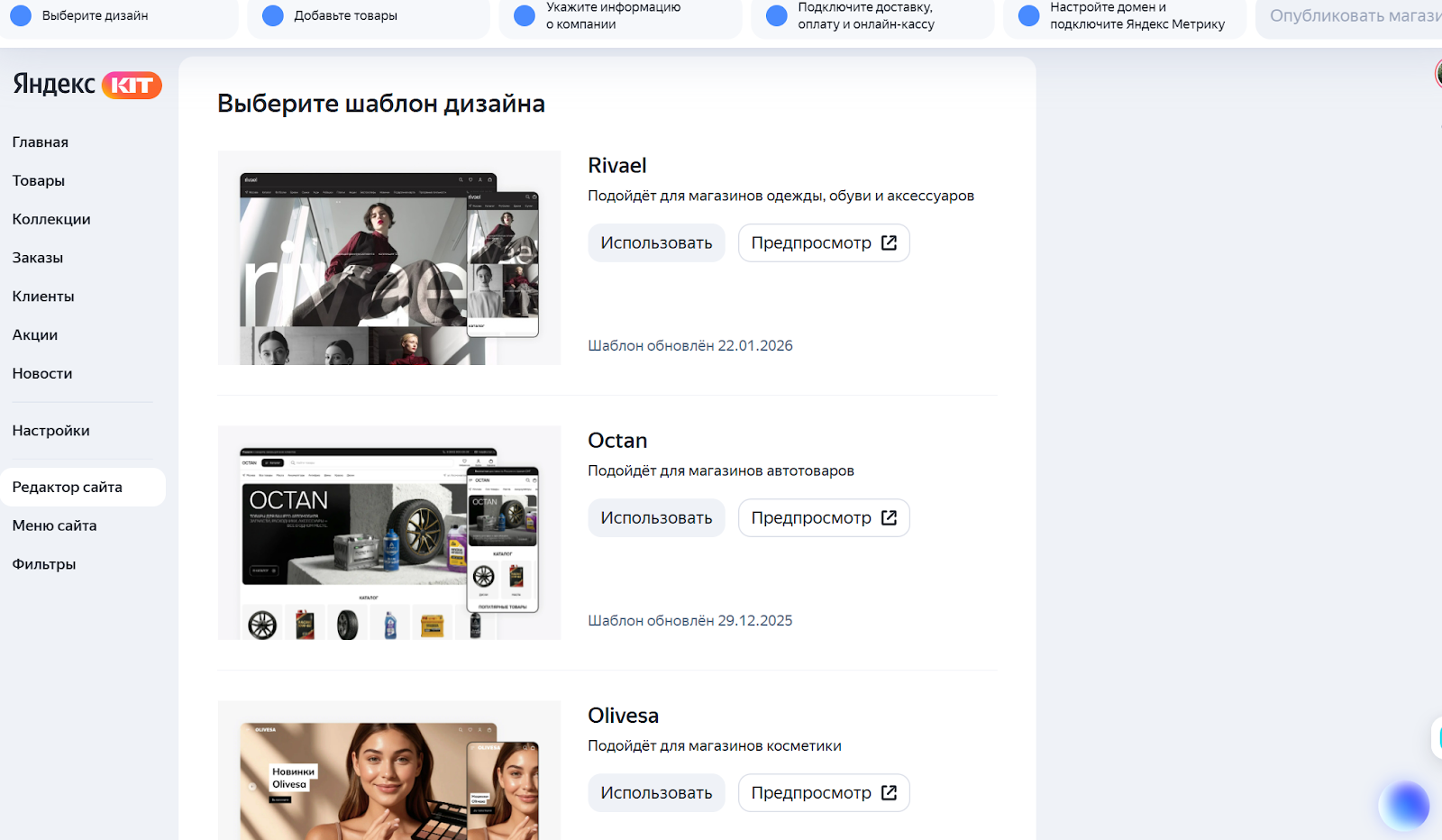Click the blue assistant orb icon
This screenshot has height=840, width=1442.
coord(1403,805)
